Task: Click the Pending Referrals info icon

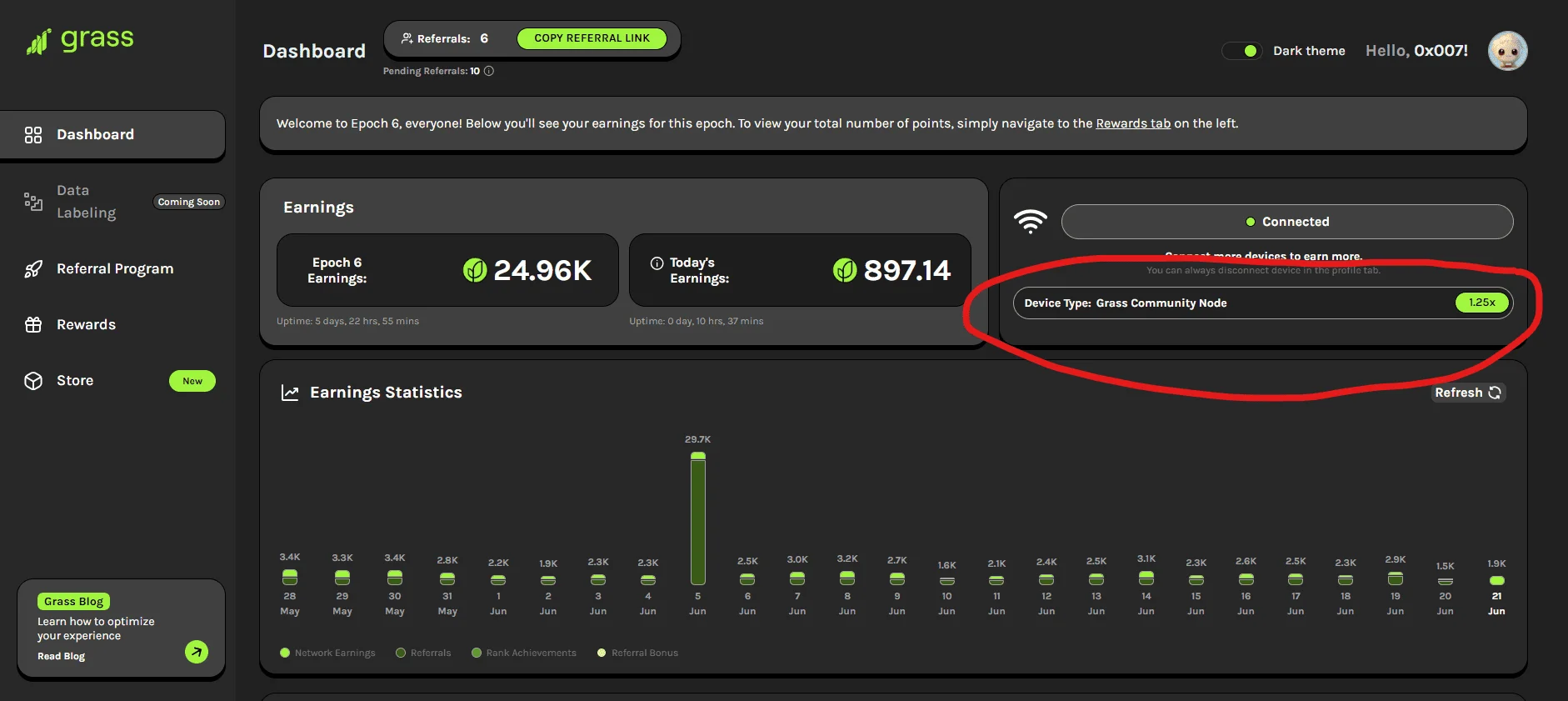Action: coord(489,71)
